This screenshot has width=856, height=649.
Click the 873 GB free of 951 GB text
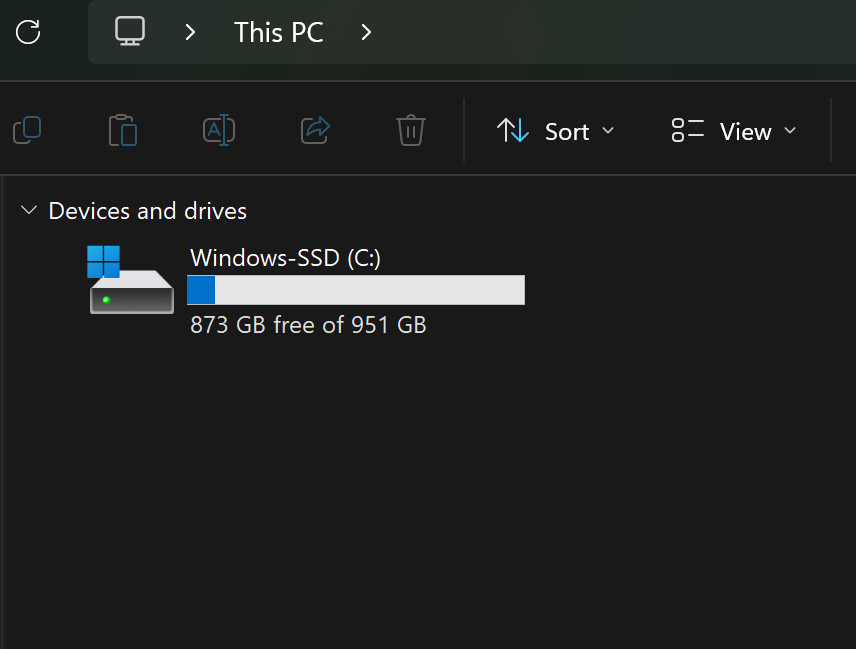tap(308, 325)
